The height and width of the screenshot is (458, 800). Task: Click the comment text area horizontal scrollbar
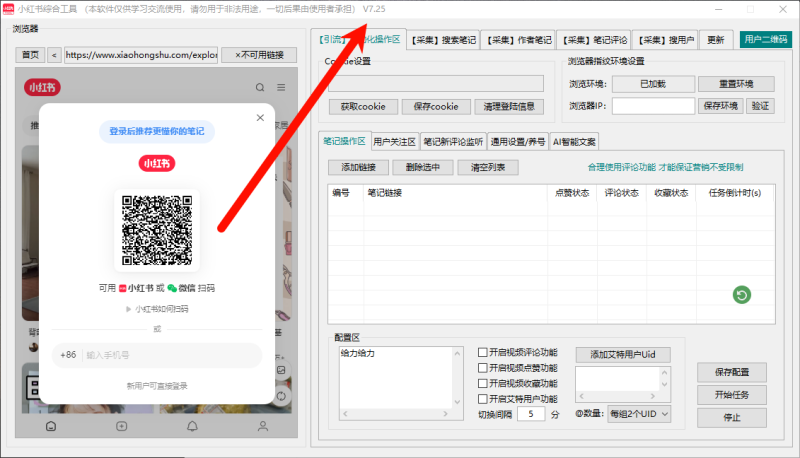click(x=395, y=414)
